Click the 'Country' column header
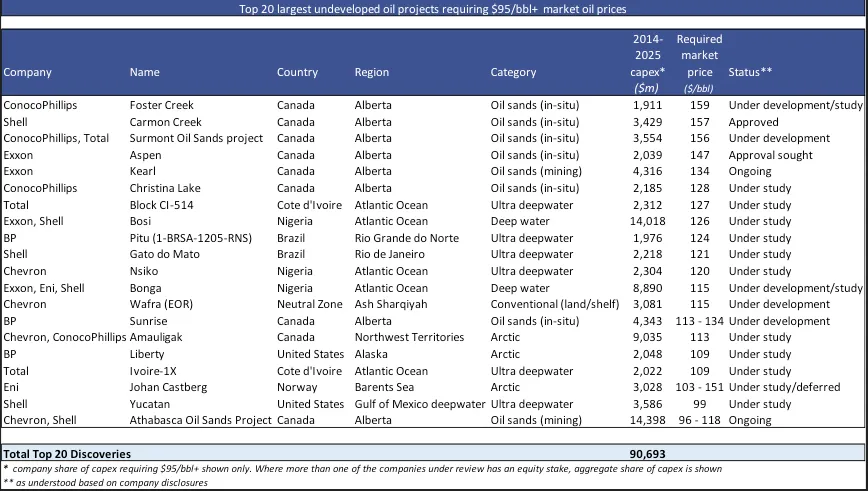868x491 pixels. click(297, 73)
